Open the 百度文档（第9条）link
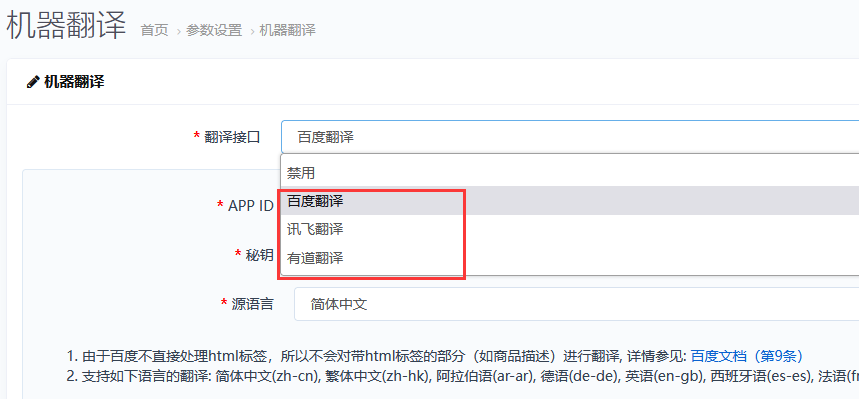 coord(747,356)
